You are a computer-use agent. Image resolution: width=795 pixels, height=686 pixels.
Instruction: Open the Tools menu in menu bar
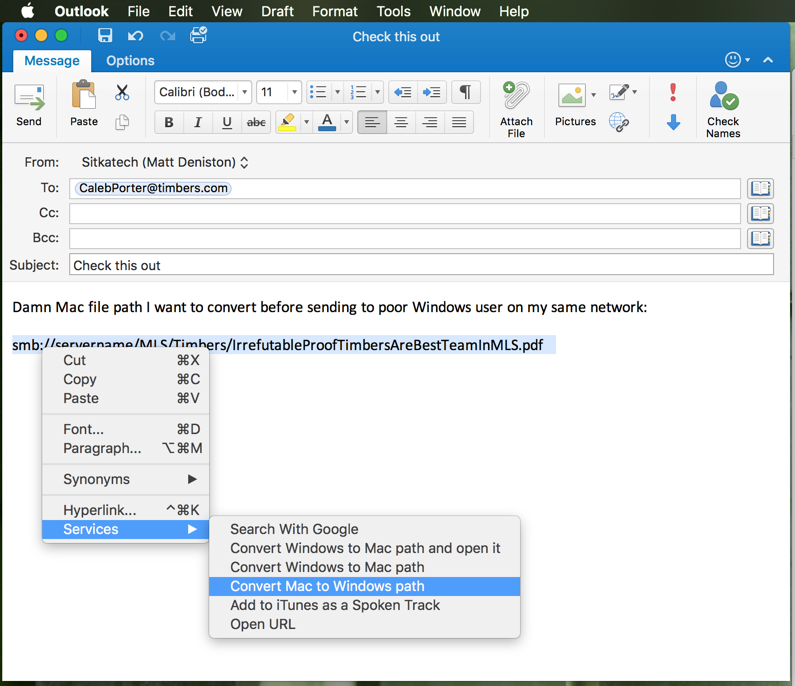393,11
